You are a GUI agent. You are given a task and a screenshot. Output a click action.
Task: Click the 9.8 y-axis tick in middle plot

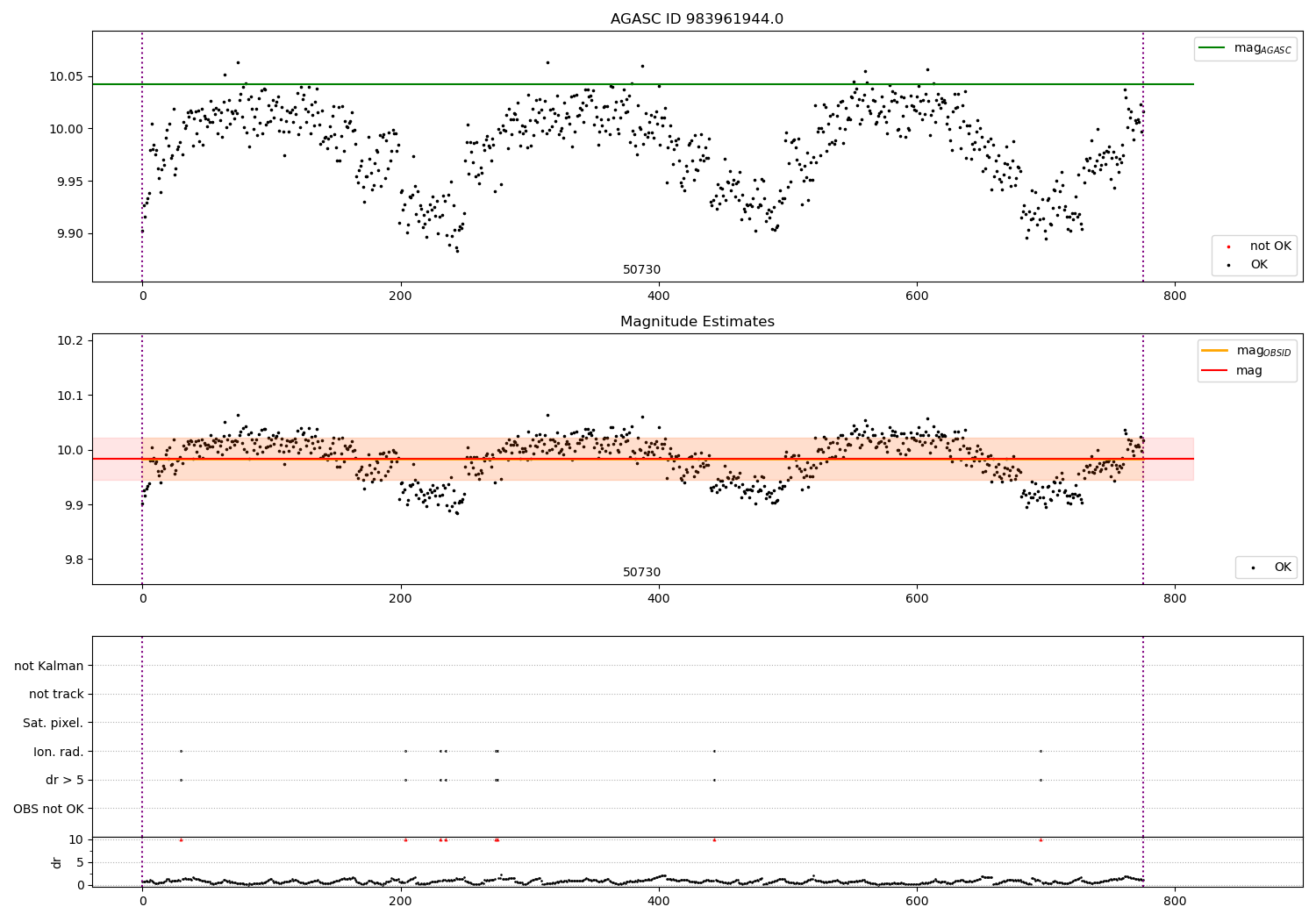coord(74,560)
